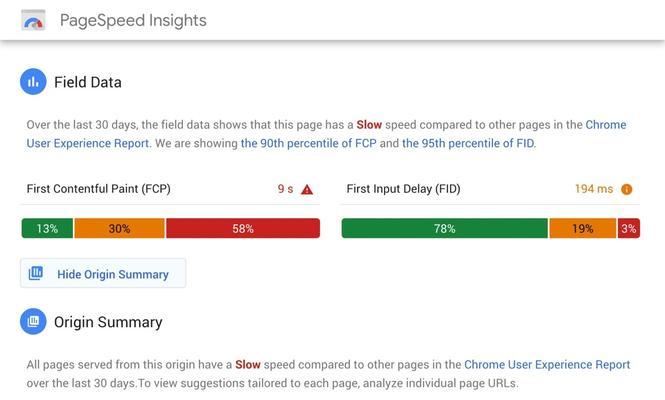Hide the Origin Summary section

[103, 274]
